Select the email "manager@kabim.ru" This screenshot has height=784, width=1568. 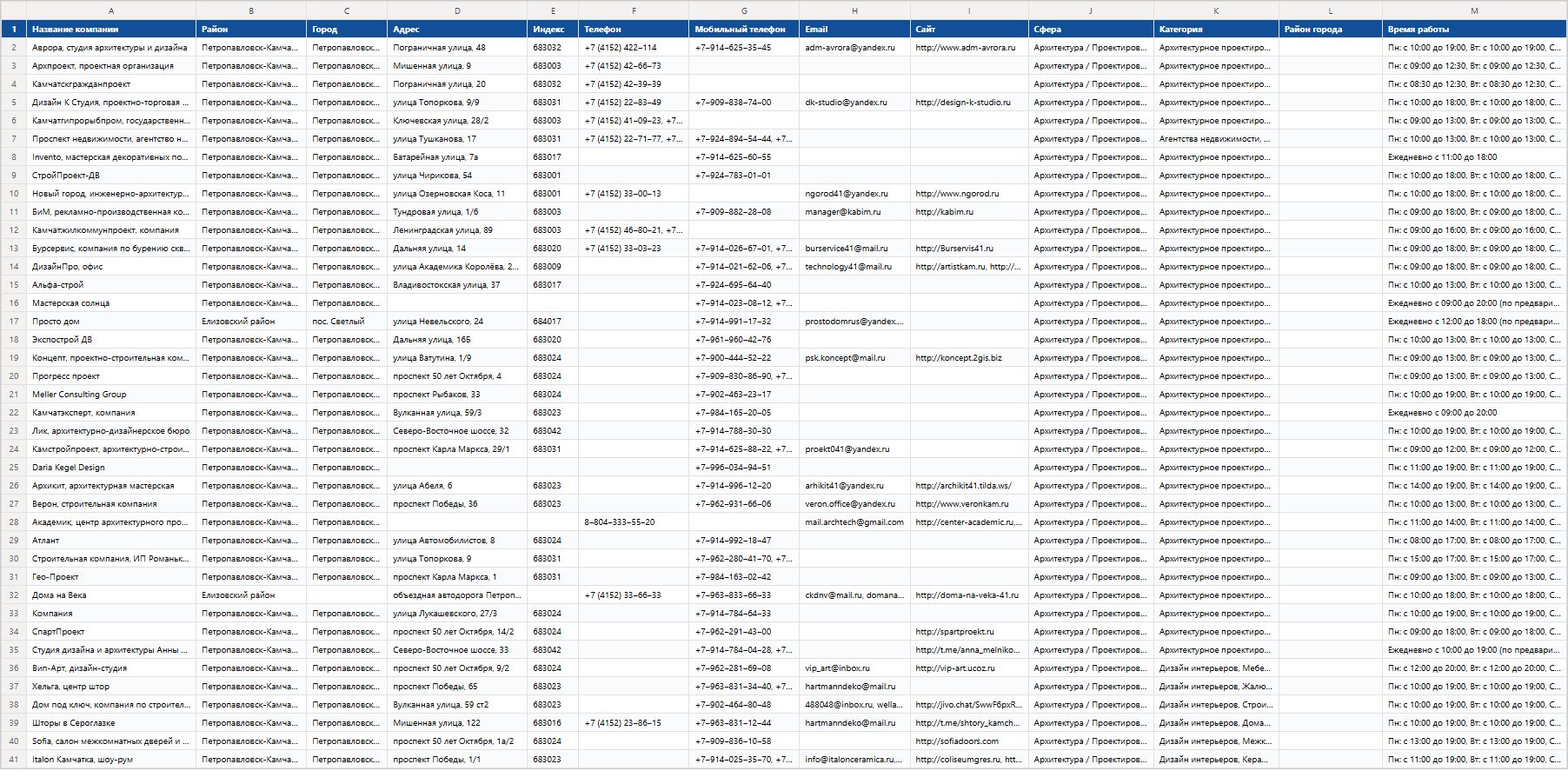tap(854, 211)
